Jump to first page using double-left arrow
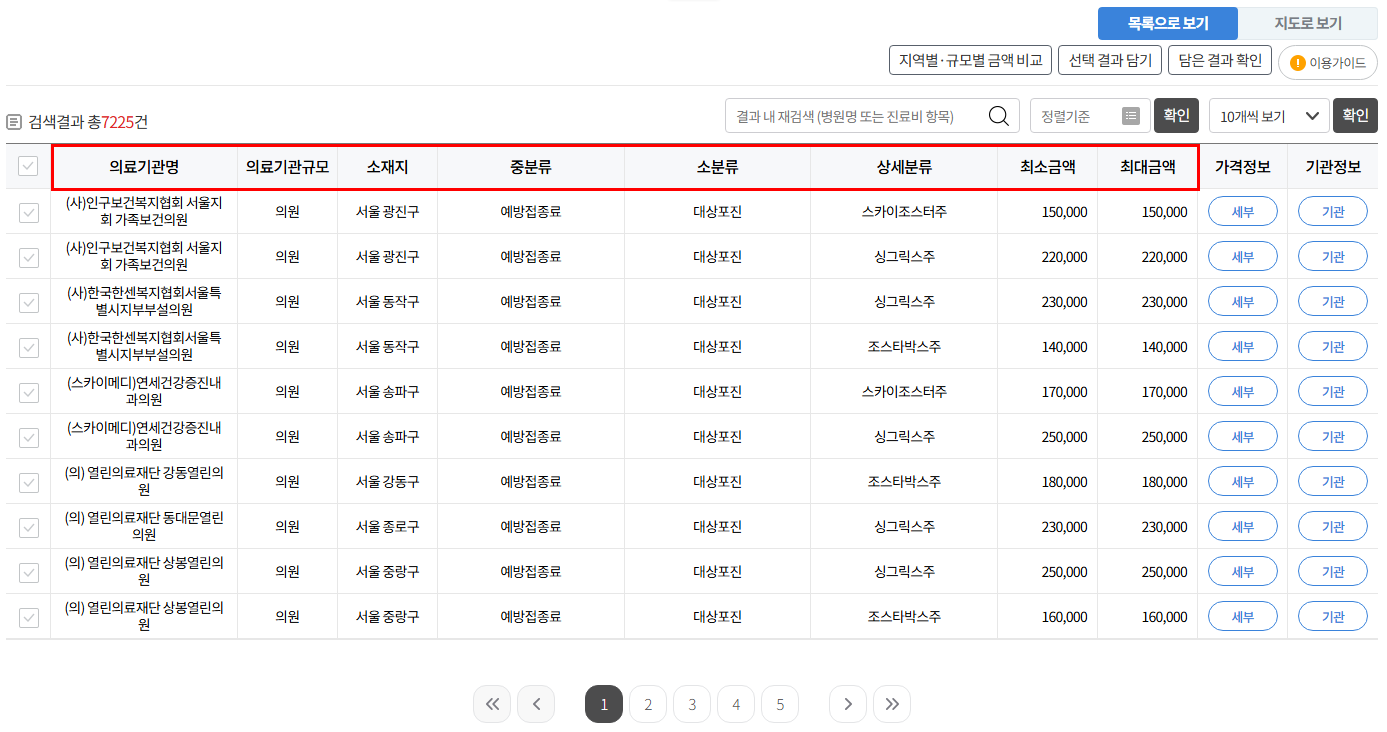 click(491, 704)
